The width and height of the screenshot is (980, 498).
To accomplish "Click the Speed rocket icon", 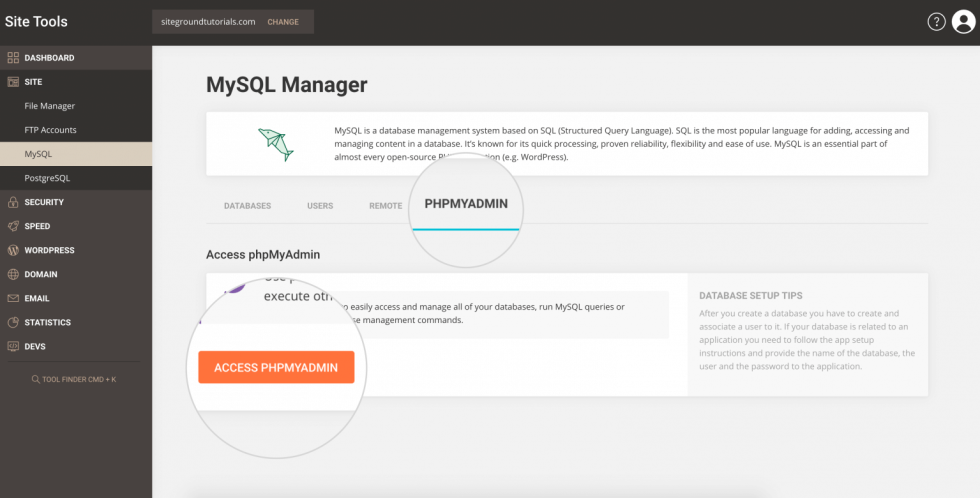I will (13, 226).
